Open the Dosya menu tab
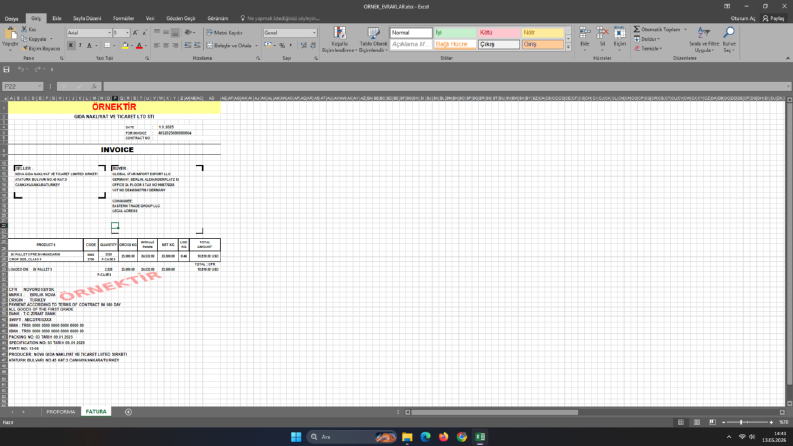The height and width of the screenshot is (446, 793). [x=11, y=18]
